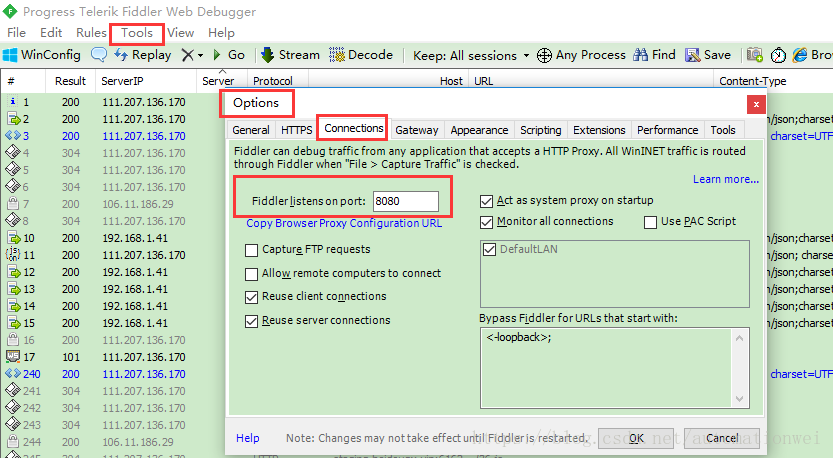Open the View menu
Image resolution: width=833 pixels, height=458 pixels.
pyautogui.click(x=181, y=33)
